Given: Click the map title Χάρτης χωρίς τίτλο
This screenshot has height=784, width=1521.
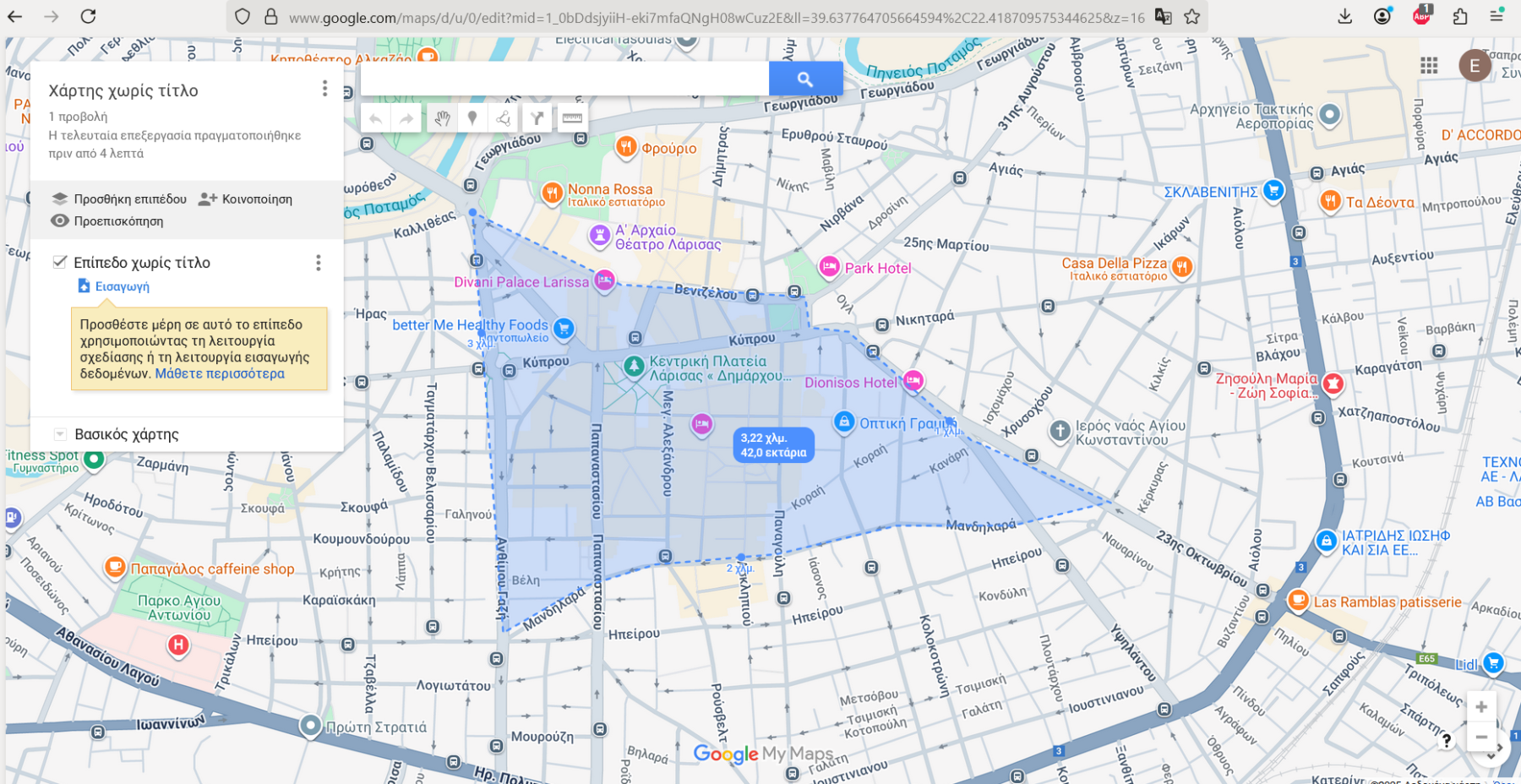Looking at the screenshot, I should [123, 90].
